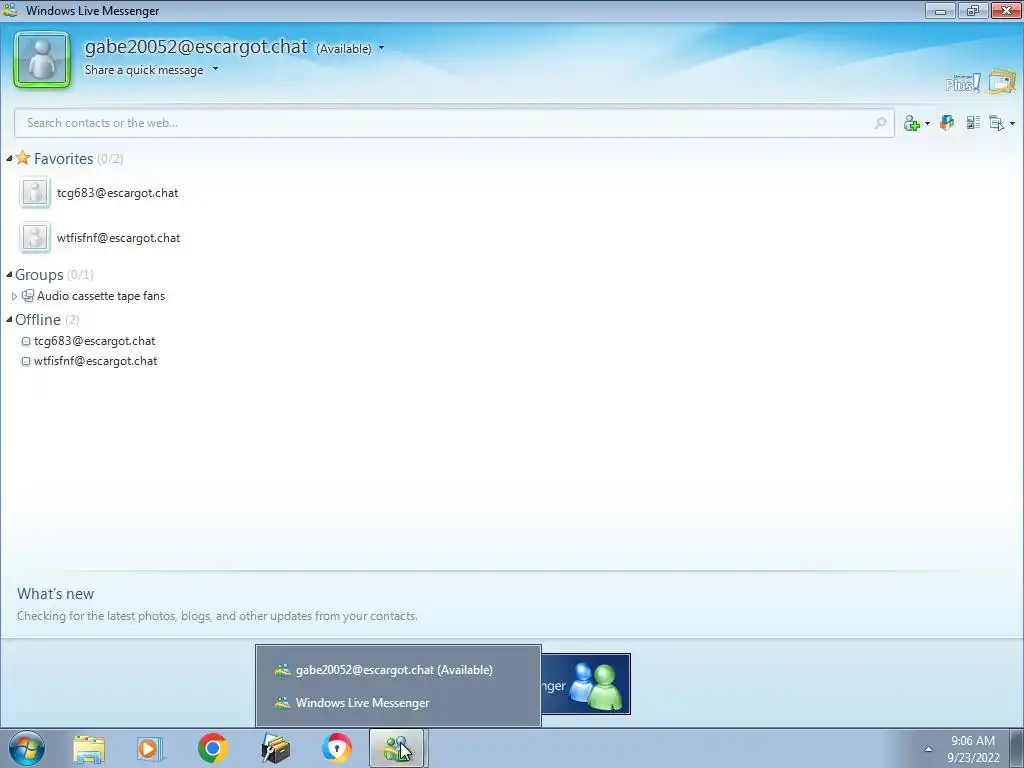Click the Windows Live Messenger taskbar button
This screenshot has width=1024, height=768.
[398, 748]
